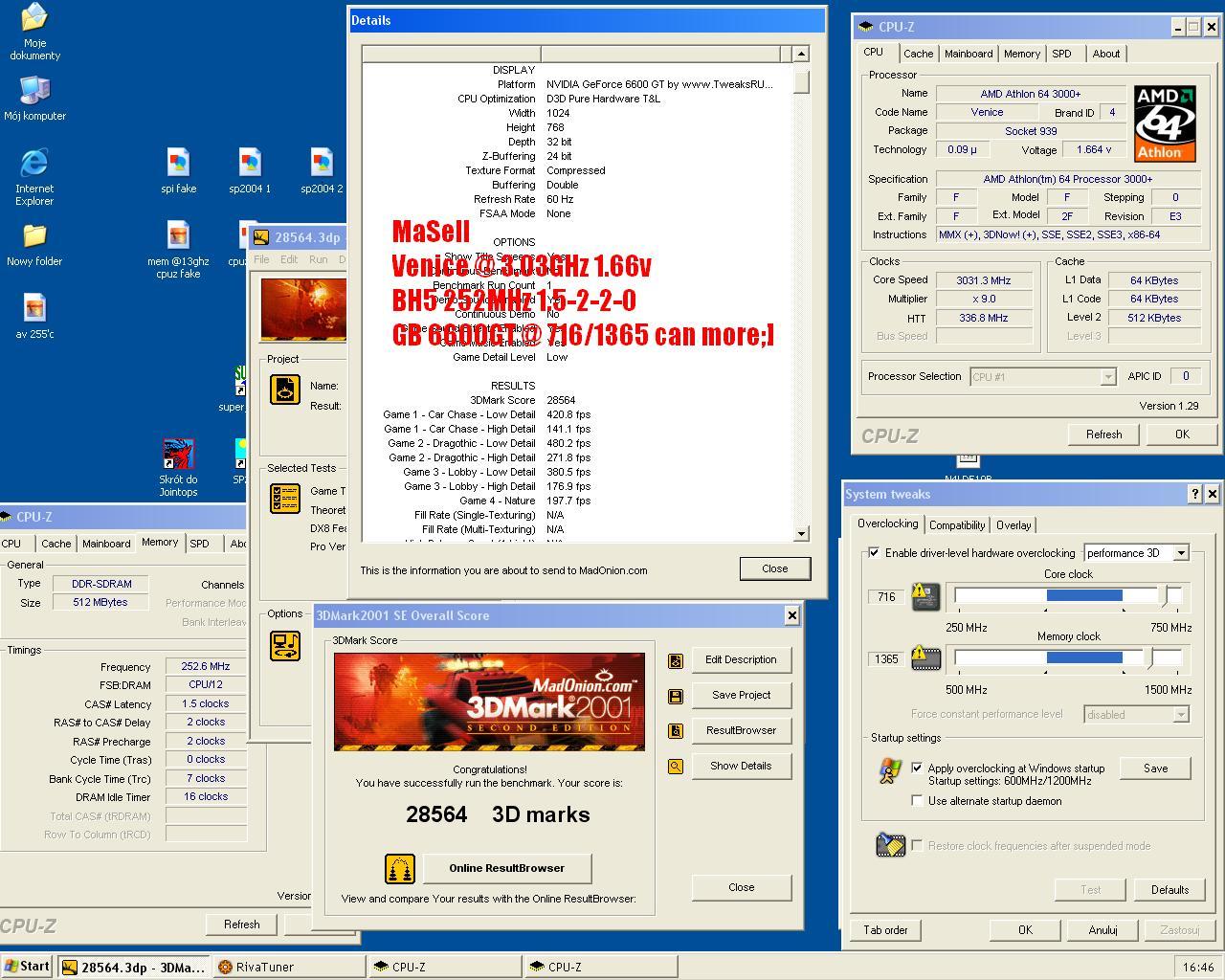Click the AMD Athlon 64 logo
1225x980 pixels.
point(1165,123)
